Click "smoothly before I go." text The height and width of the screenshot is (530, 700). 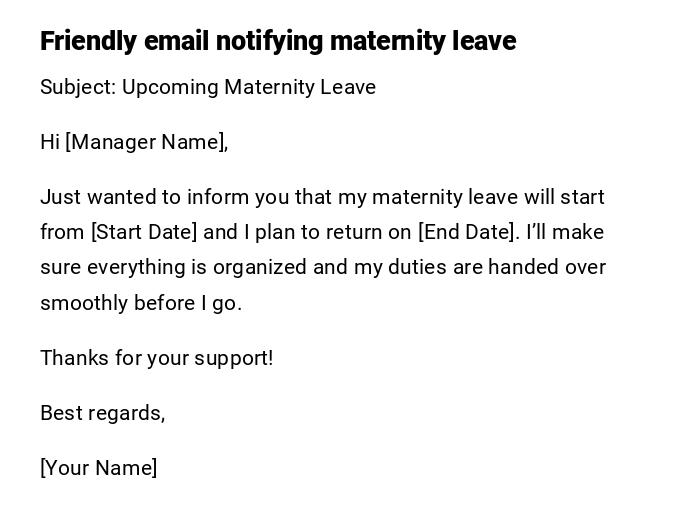tap(141, 303)
